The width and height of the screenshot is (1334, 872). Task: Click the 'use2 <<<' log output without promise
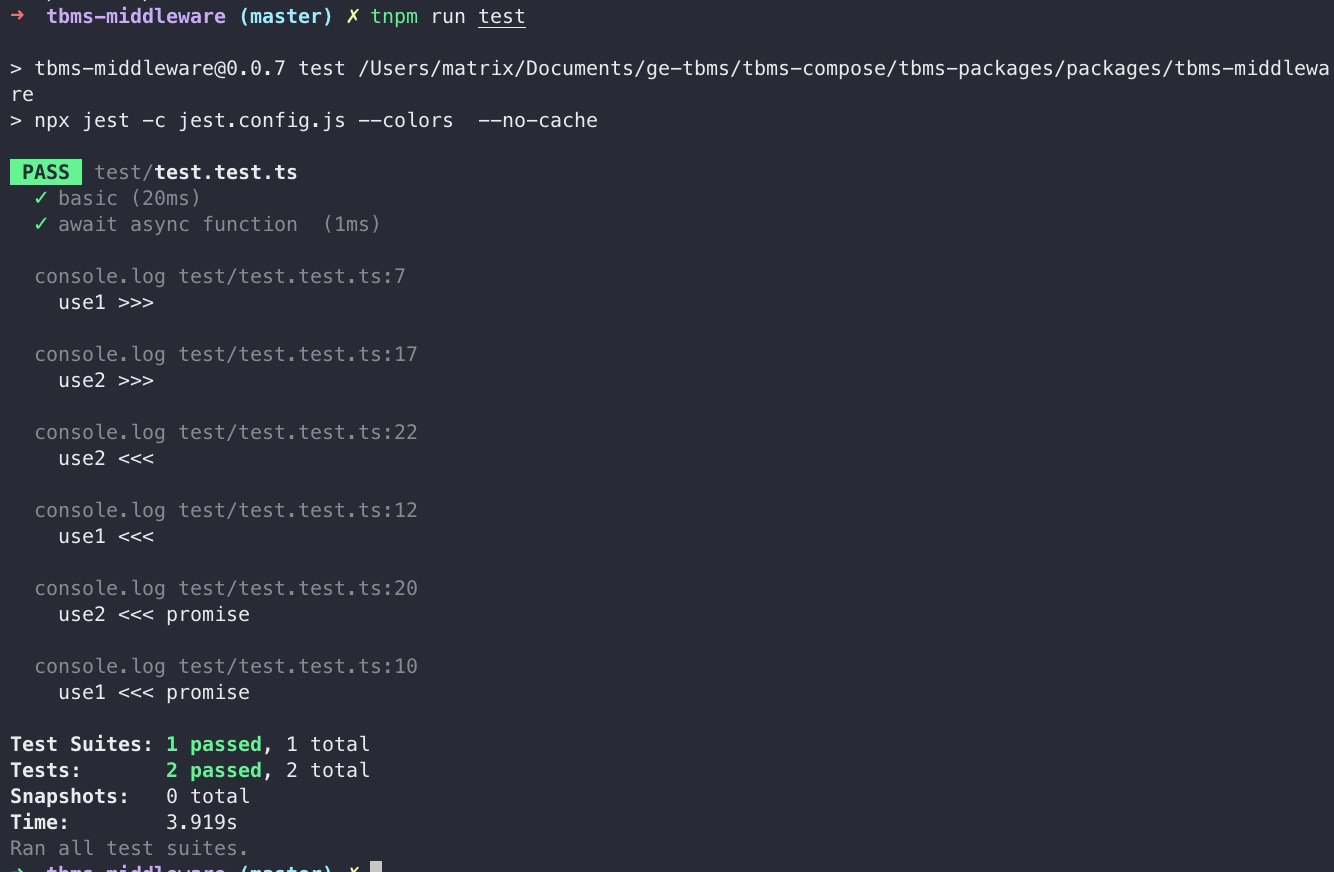tap(106, 458)
